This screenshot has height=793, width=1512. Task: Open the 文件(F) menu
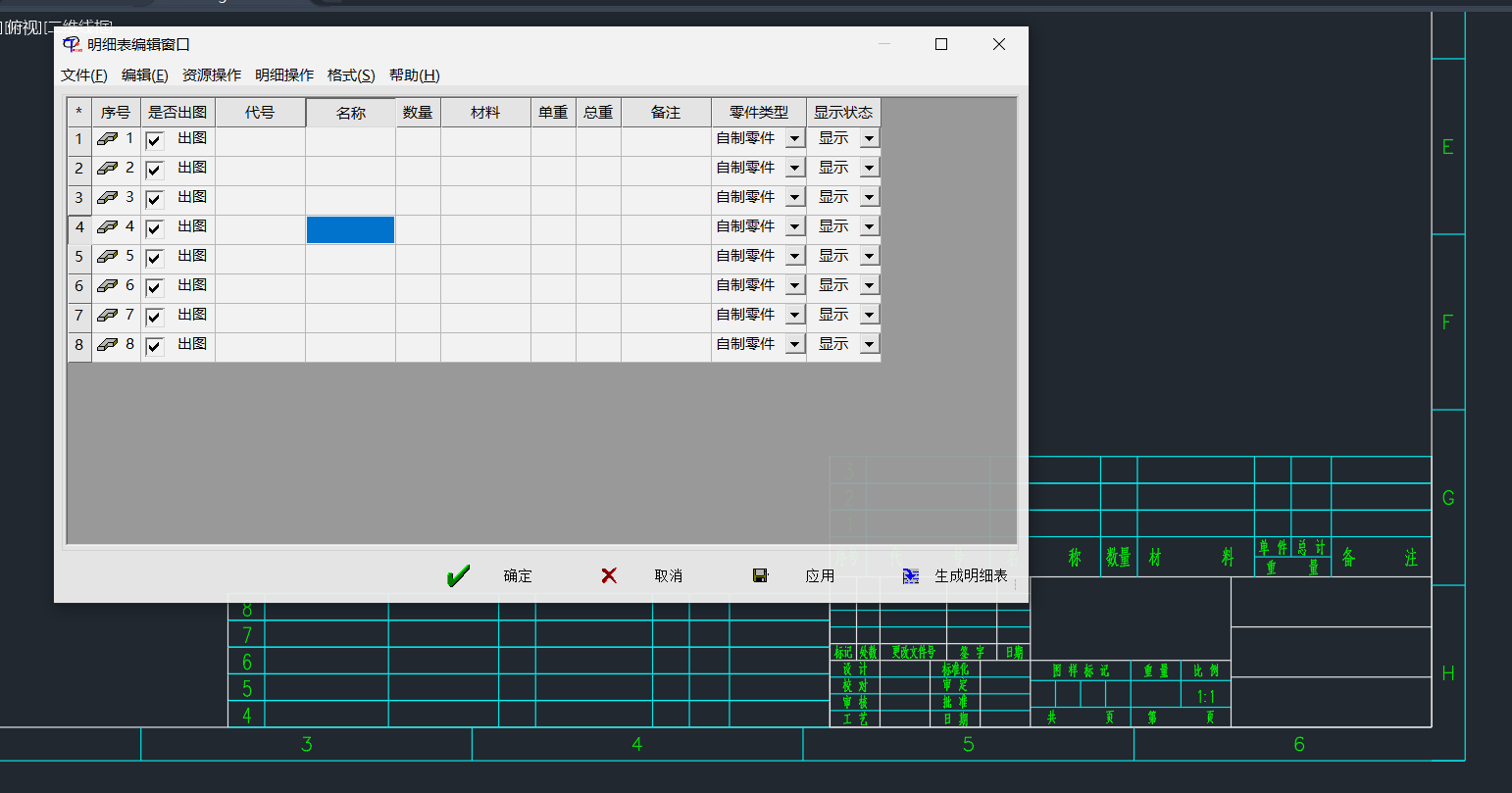coord(84,75)
